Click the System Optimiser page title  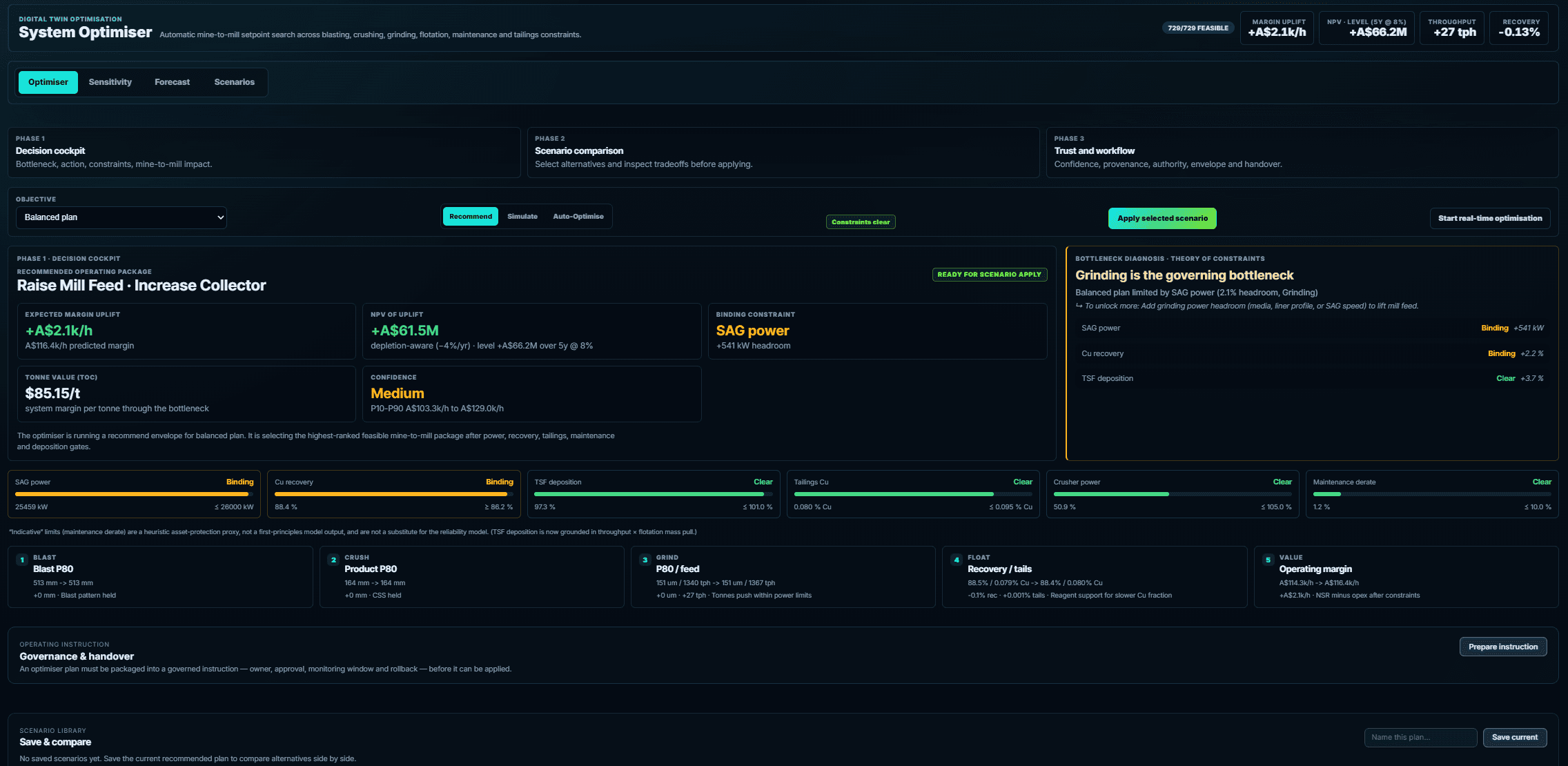86,32
